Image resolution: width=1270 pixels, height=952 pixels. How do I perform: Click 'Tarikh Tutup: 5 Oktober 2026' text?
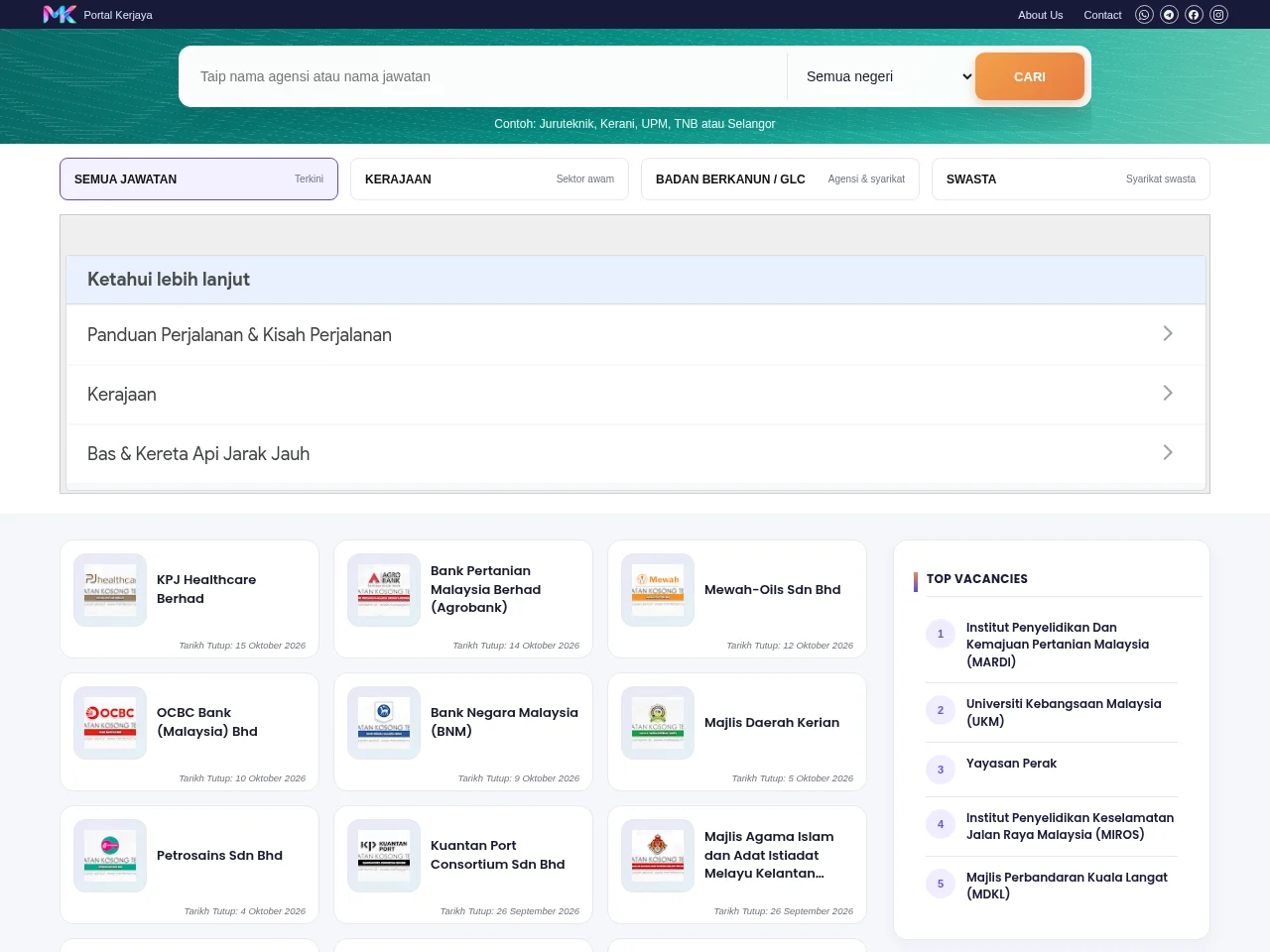pyautogui.click(x=792, y=778)
